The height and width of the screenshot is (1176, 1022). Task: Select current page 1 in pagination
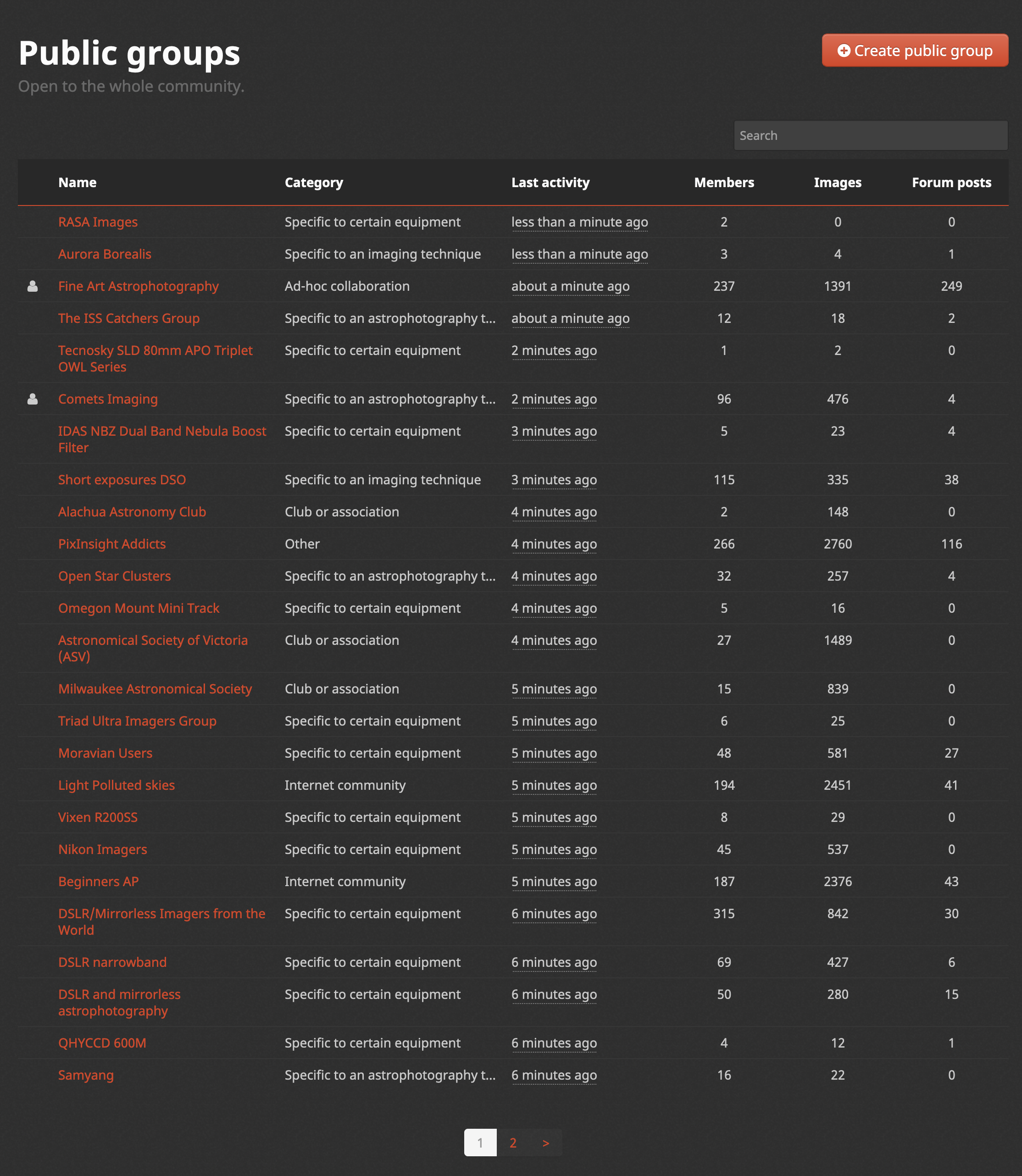pyautogui.click(x=480, y=1143)
